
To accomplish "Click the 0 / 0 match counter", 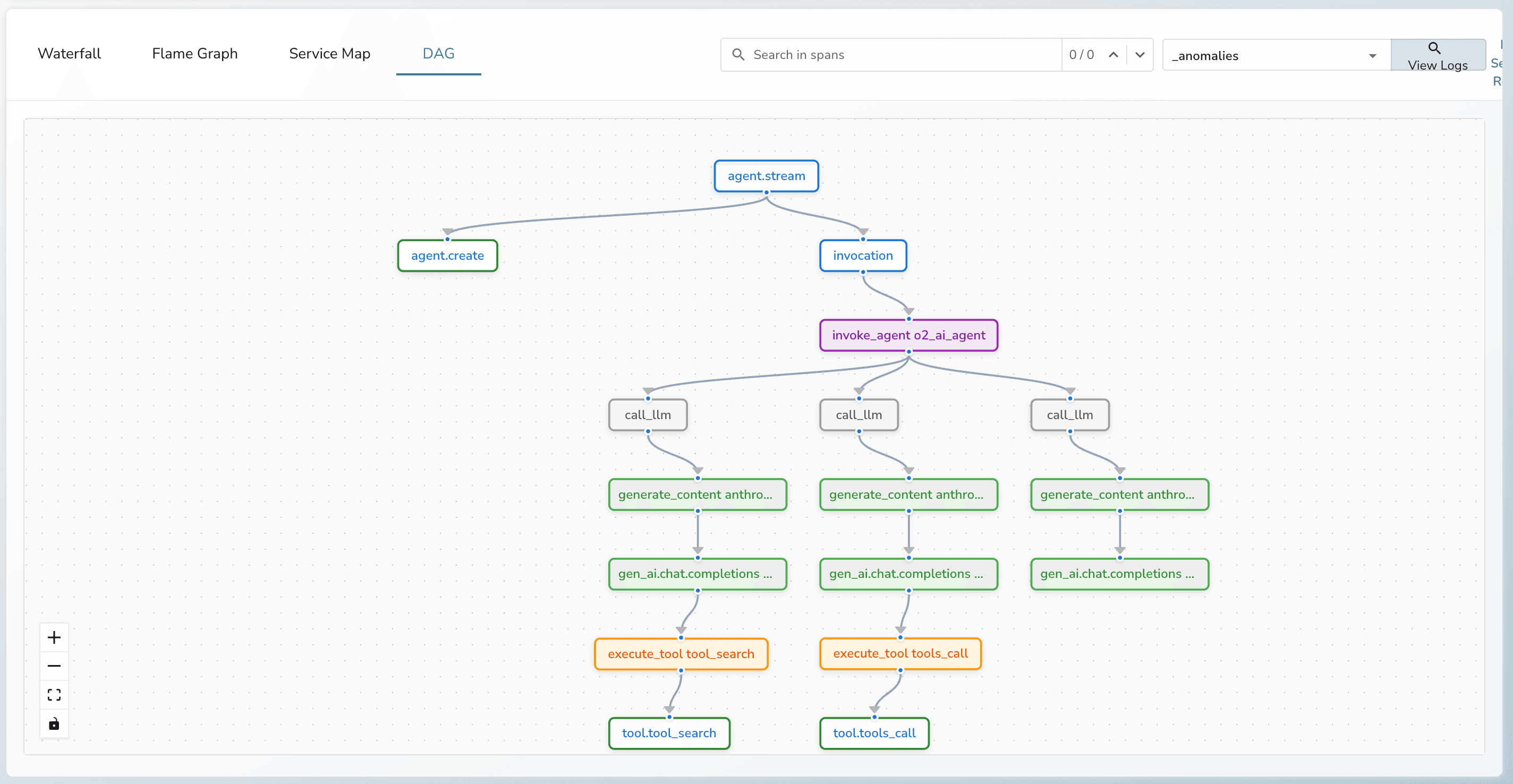I will tap(1081, 55).
